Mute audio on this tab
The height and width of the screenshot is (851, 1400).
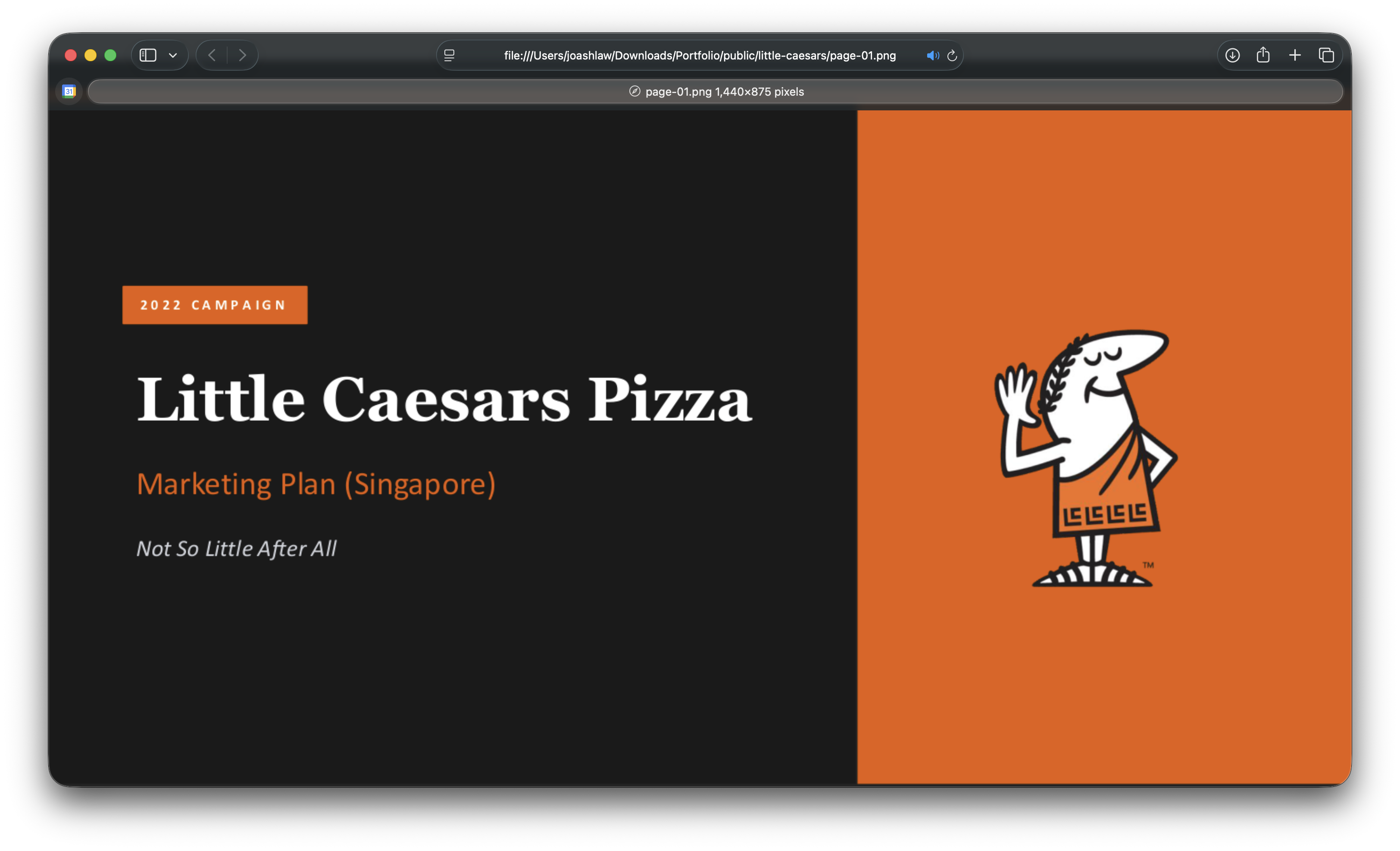pos(932,56)
